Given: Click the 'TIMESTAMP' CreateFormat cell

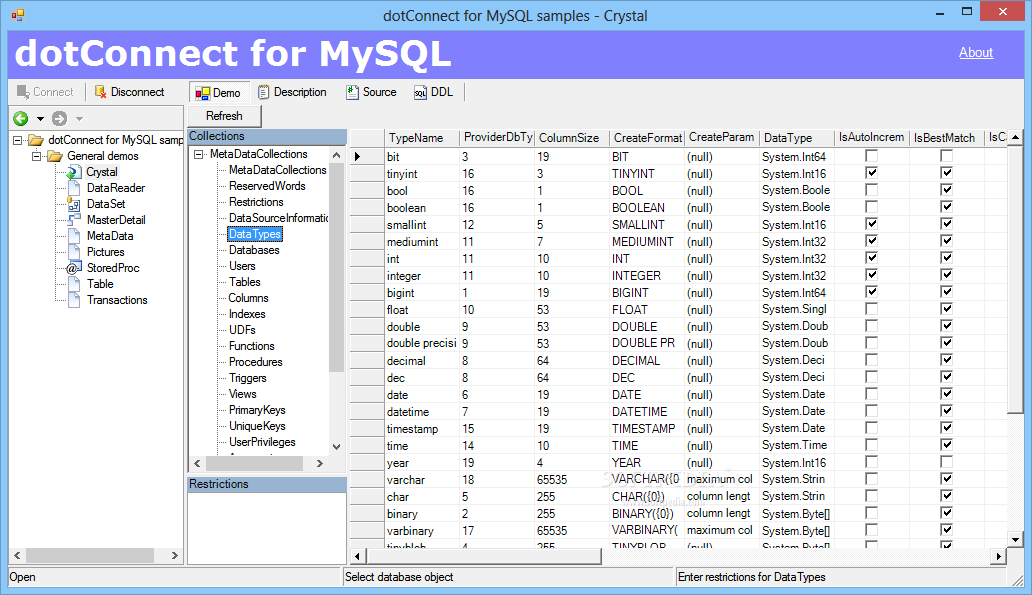Looking at the screenshot, I should 647,428.
